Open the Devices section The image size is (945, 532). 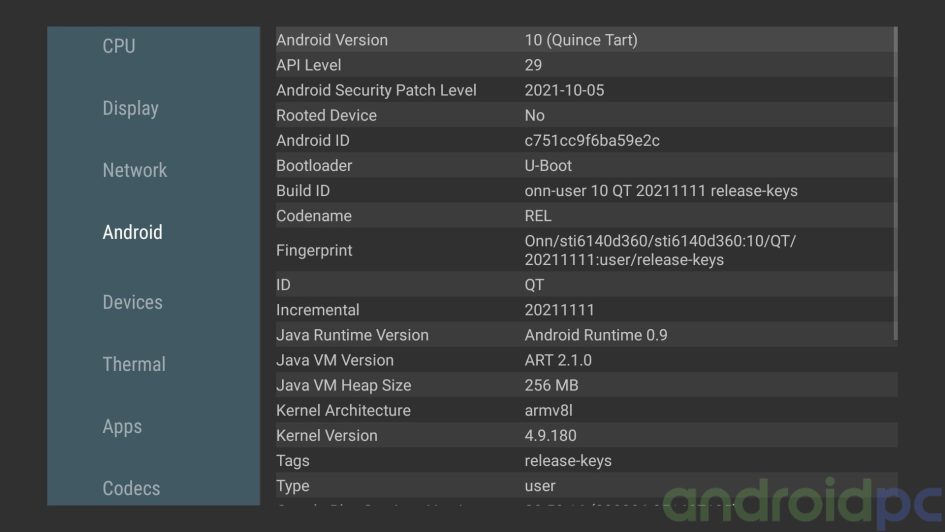(x=132, y=302)
